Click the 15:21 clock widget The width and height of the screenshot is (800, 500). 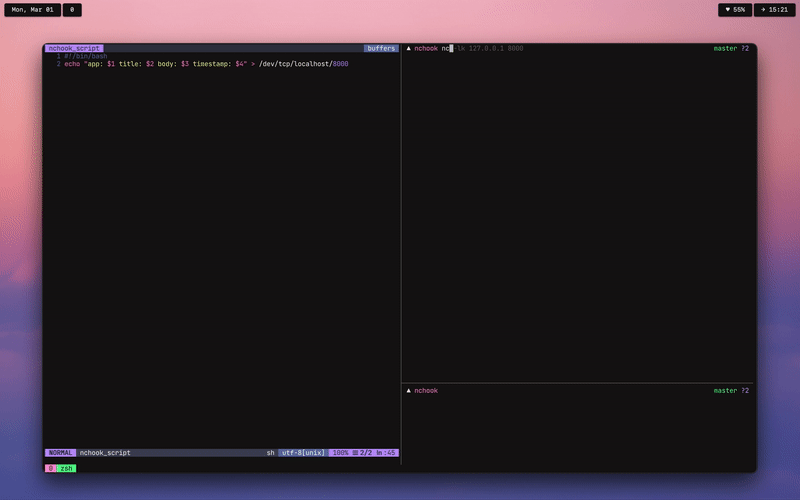774,10
